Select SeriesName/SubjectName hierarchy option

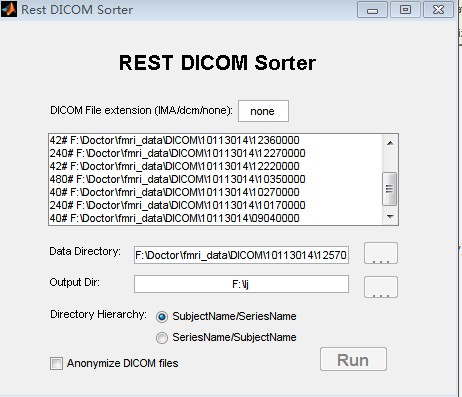pos(162,338)
